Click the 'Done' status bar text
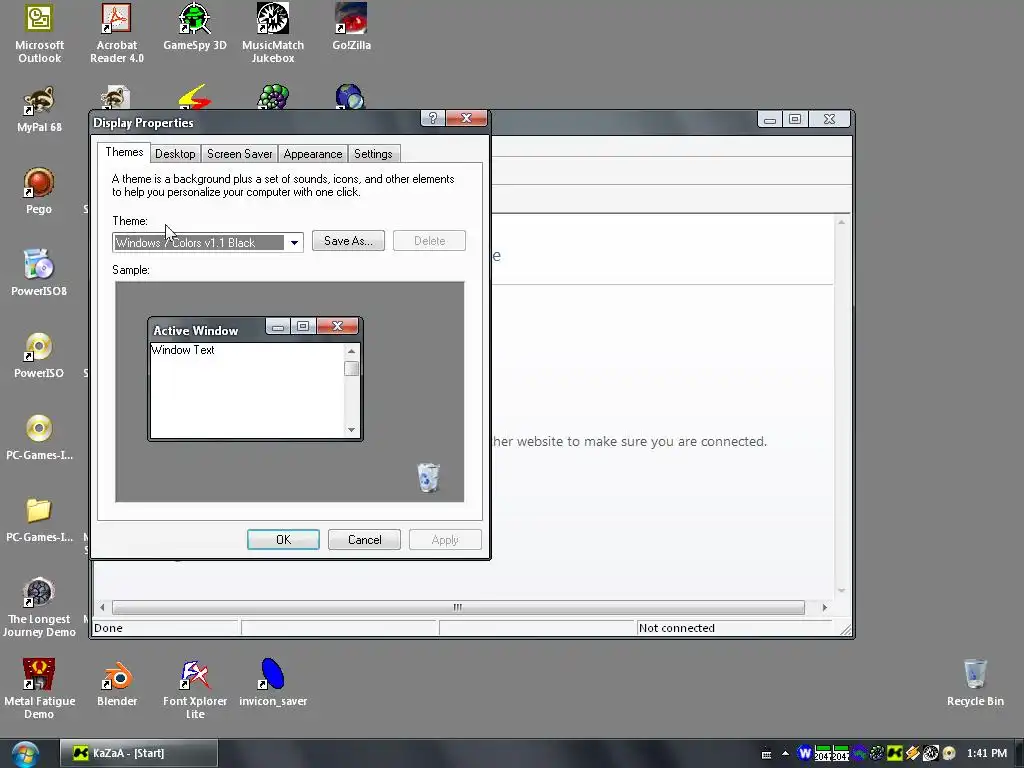 108,628
